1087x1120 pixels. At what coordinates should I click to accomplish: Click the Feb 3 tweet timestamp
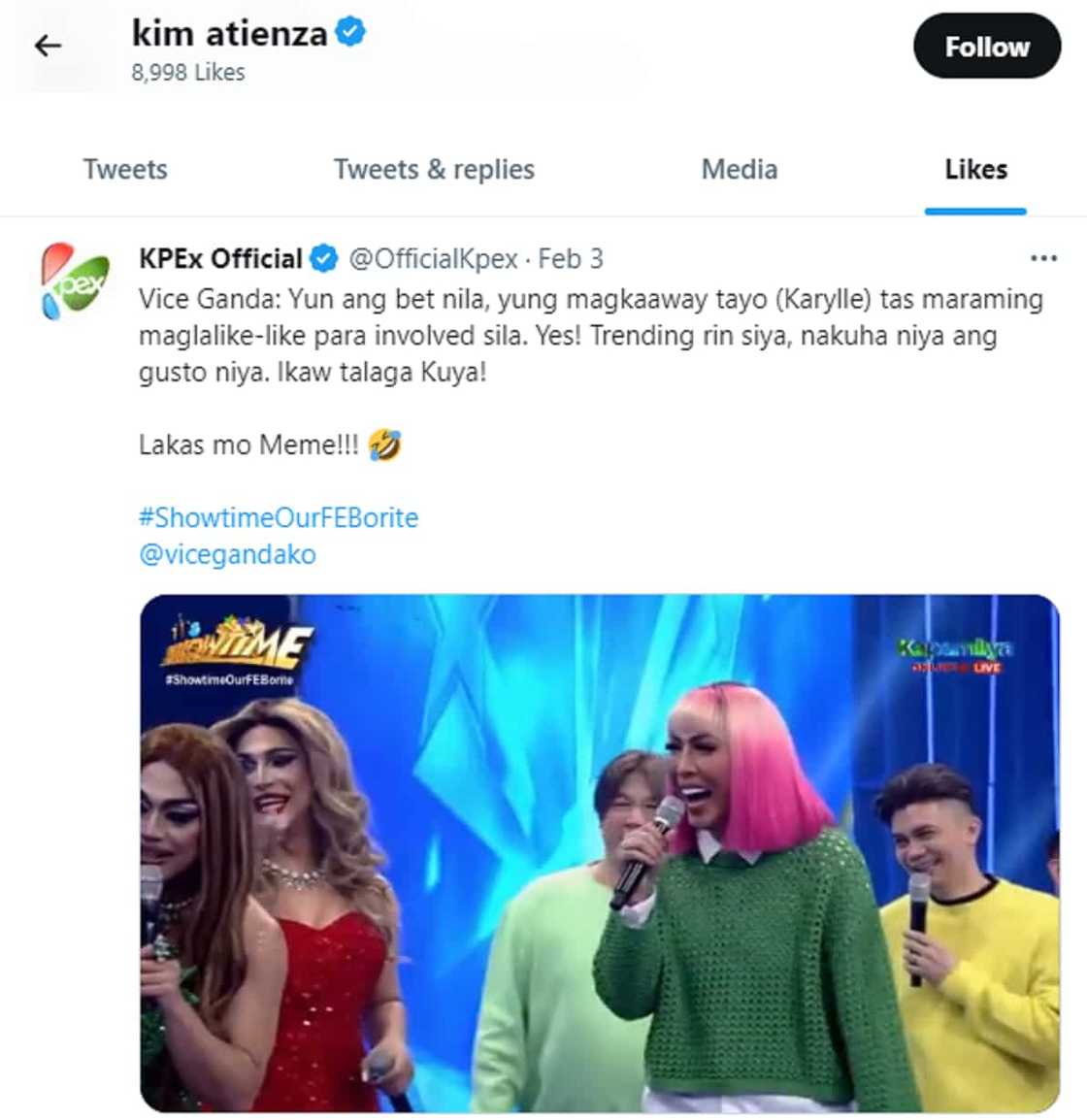click(571, 259)
